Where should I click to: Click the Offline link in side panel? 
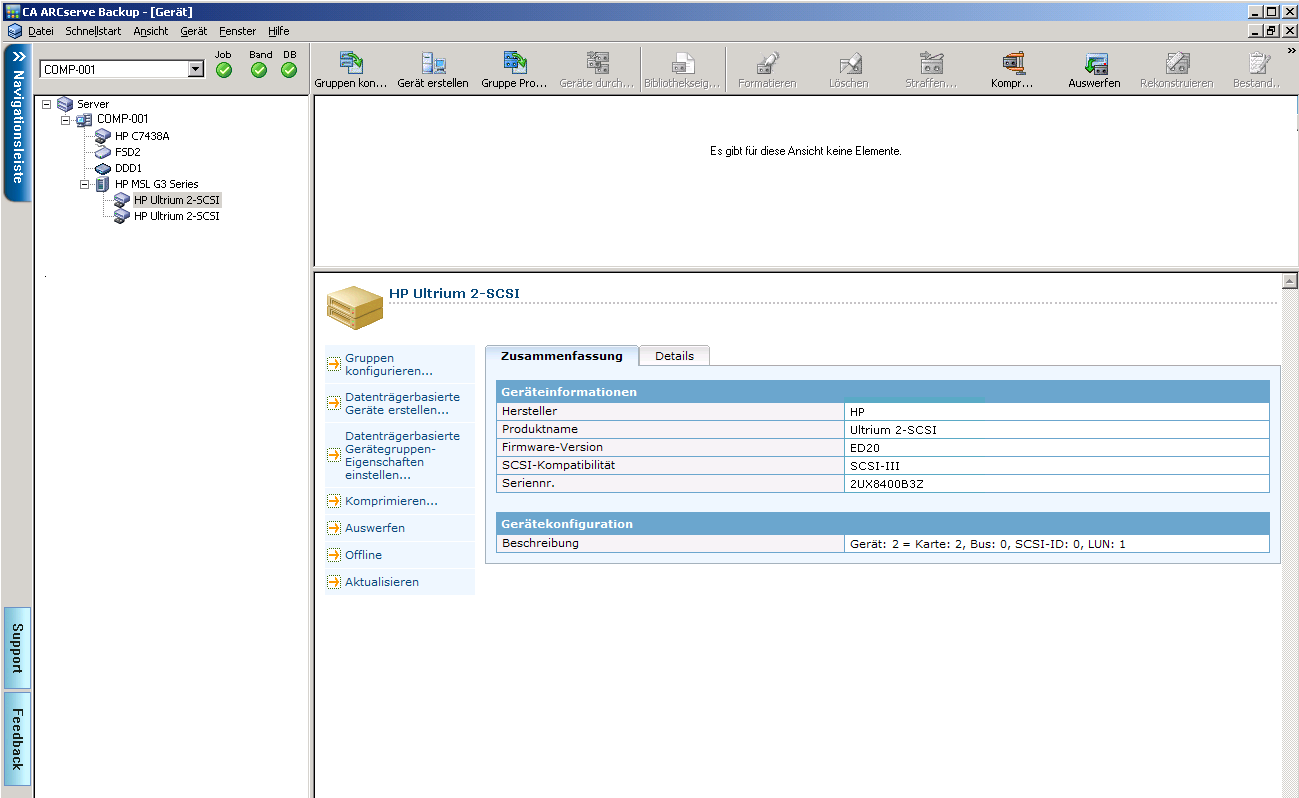click(363, 555)
